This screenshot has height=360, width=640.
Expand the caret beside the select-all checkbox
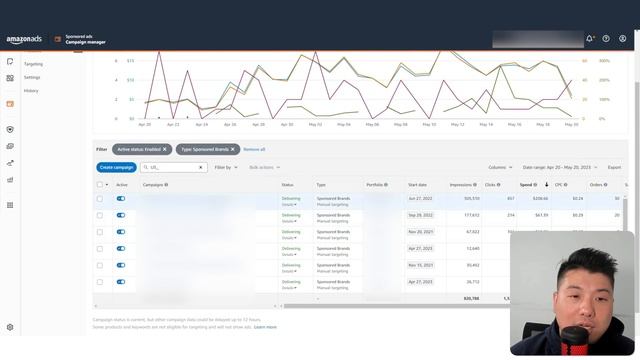107,185
